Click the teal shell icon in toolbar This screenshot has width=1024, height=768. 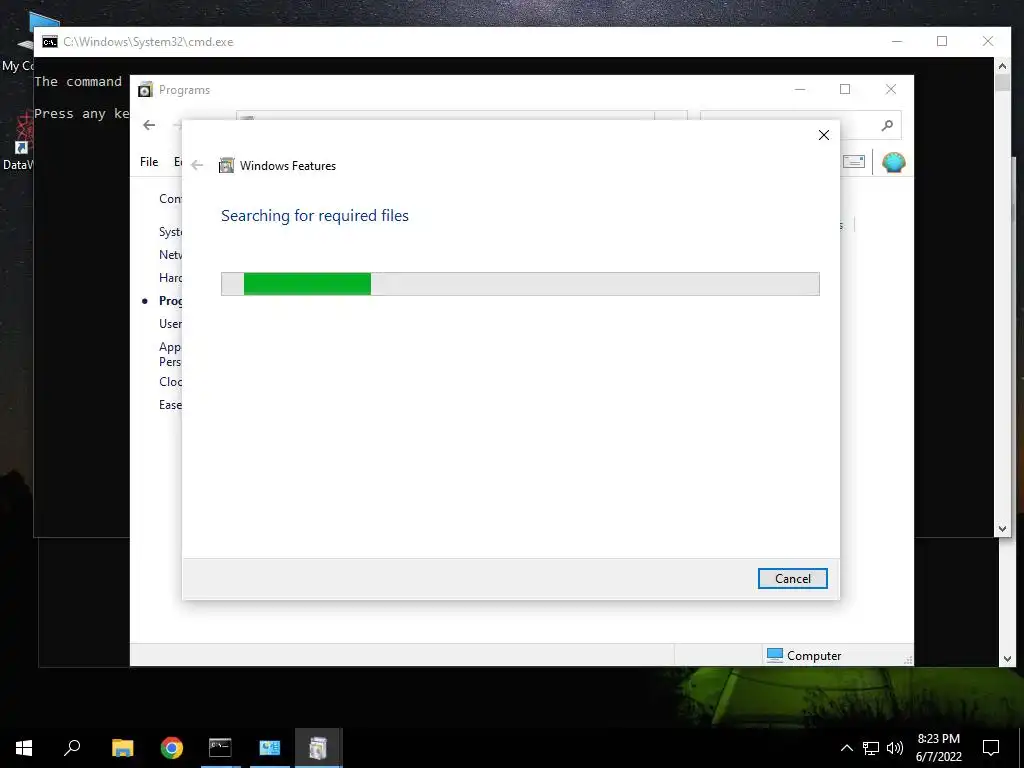pos(893,162)
